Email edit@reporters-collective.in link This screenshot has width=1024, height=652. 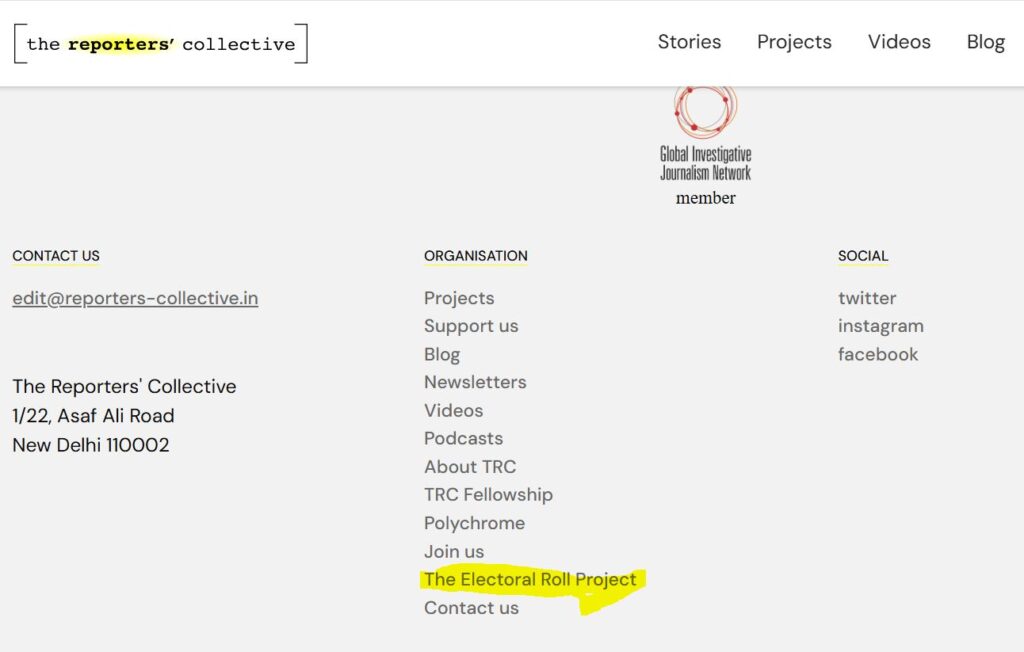point(135,298)
